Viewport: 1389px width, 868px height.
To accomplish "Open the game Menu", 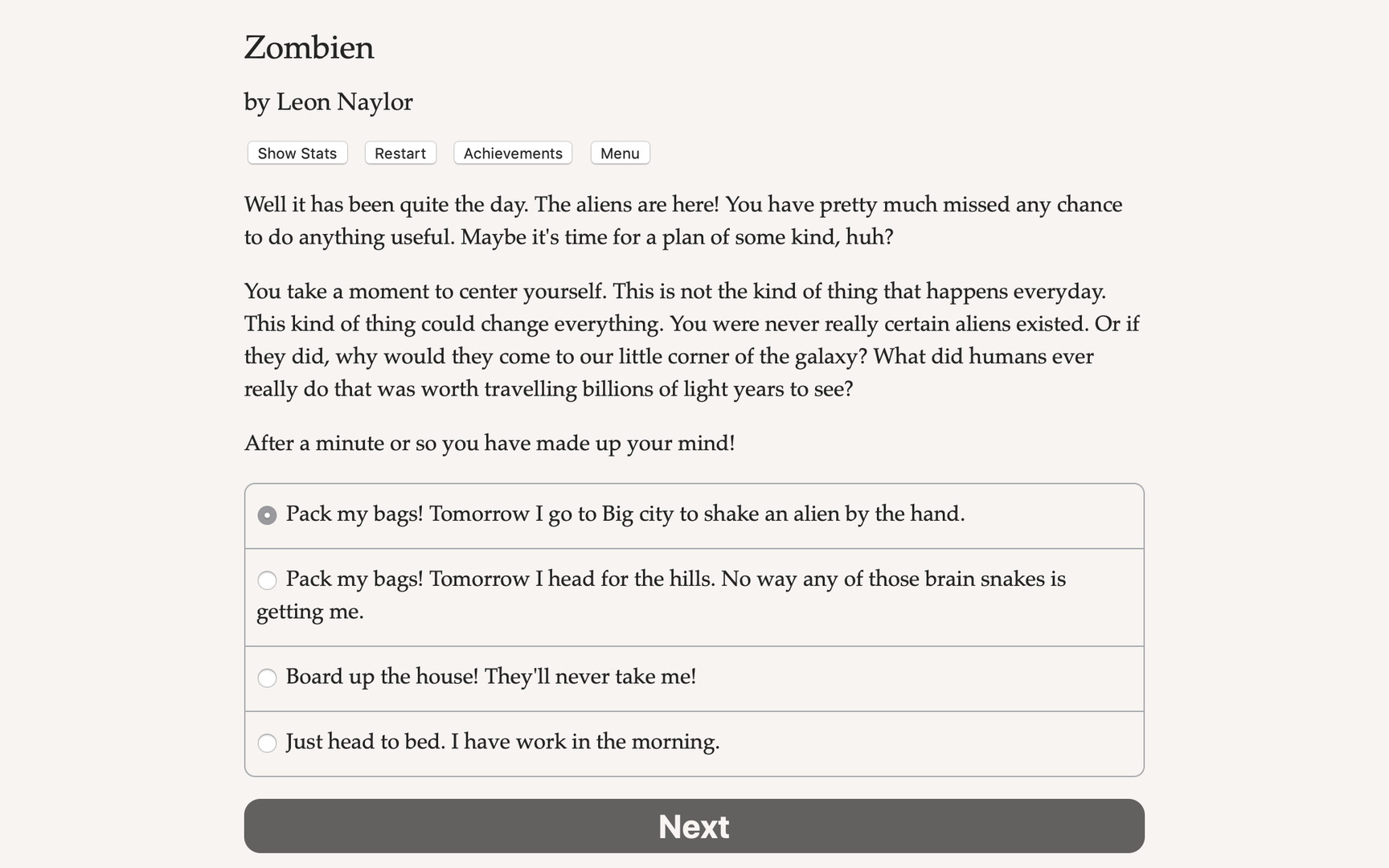I will pyautogui.click(x=620, y=153).
